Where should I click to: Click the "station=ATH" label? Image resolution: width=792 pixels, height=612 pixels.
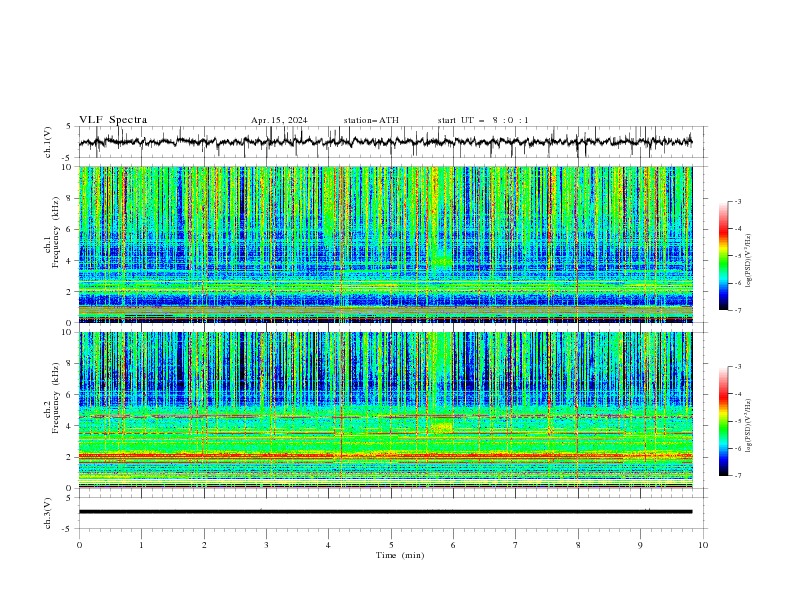(371, 120)
